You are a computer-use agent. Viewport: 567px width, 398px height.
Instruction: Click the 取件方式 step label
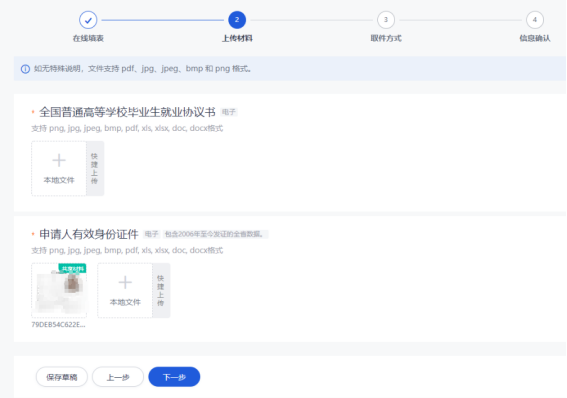pyautogui.click(x=386, y=38)
